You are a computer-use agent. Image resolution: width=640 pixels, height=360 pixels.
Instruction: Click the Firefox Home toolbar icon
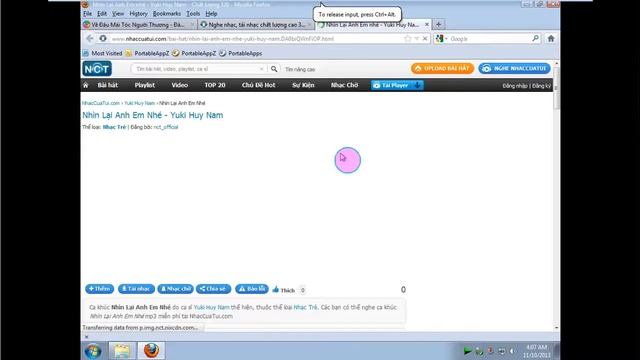pos(551,38)
